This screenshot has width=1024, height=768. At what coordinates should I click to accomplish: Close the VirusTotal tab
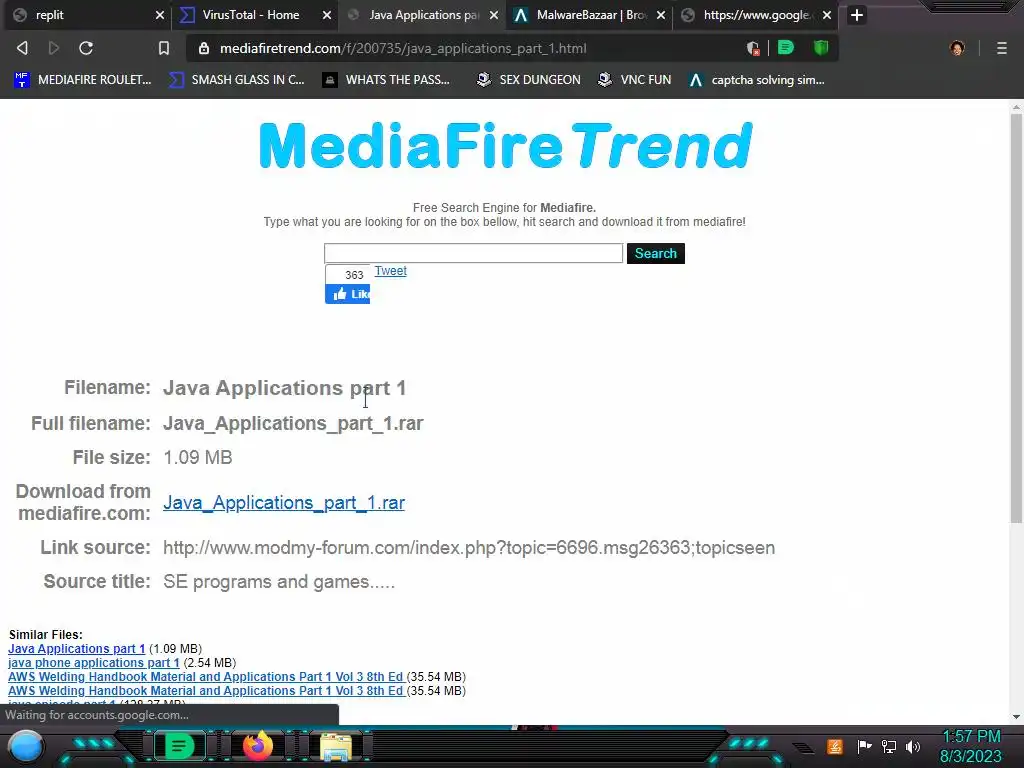(x=327, y=15)
